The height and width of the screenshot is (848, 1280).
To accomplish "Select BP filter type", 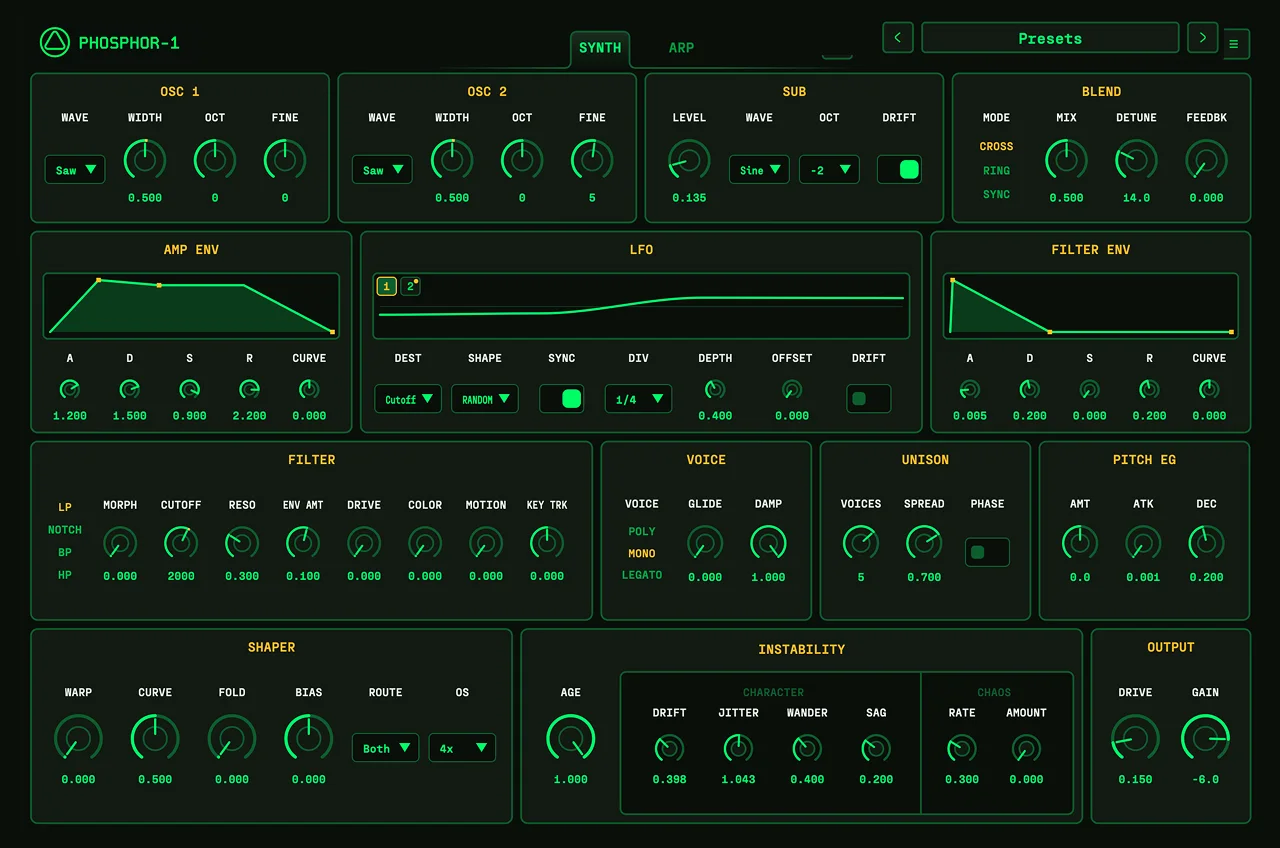I will (65, 552).
